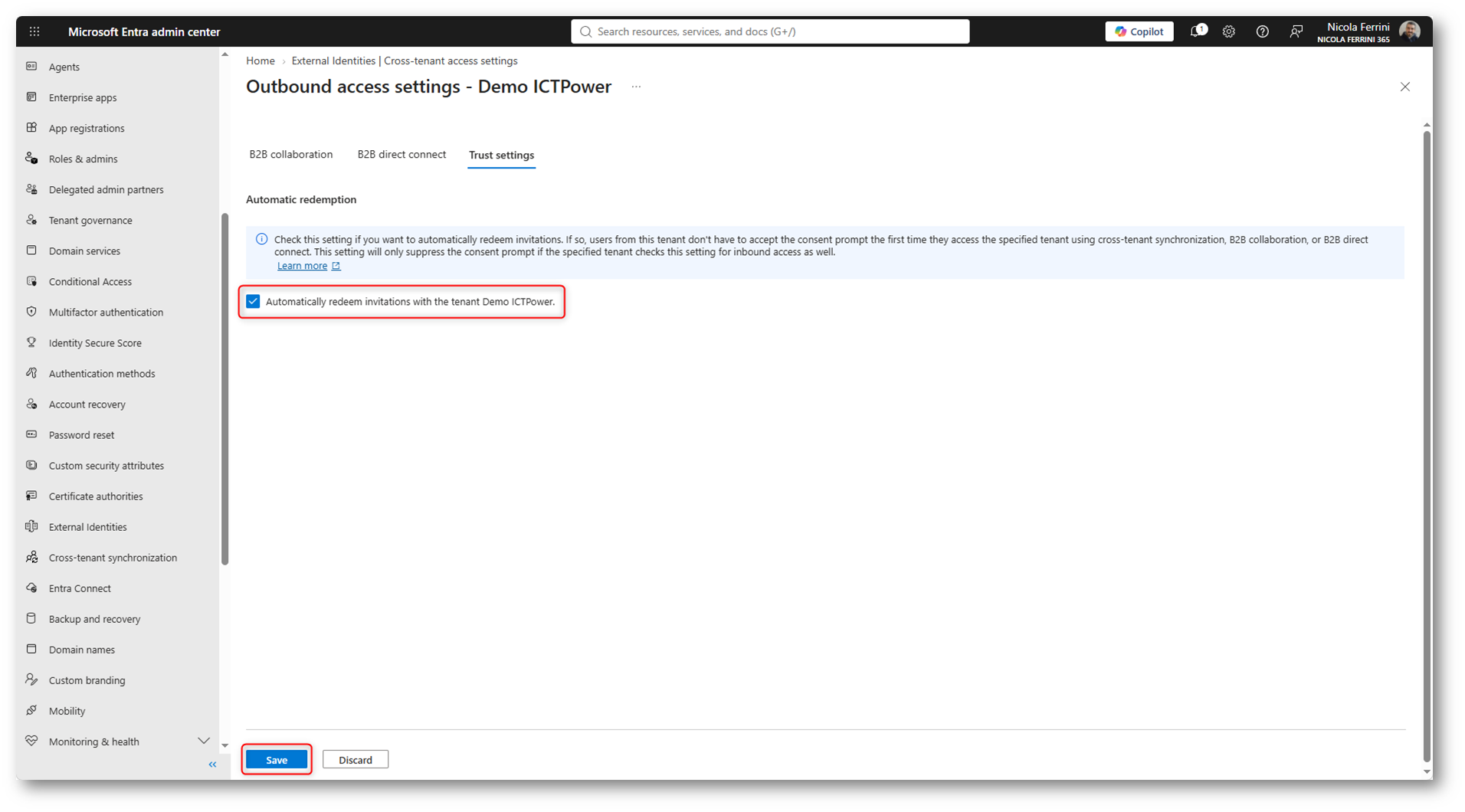The width and height of the screenshot is (1465, 812).
Task: Uncheck automatically redeem invitations checkbox
Action: [x=253, y=301]
